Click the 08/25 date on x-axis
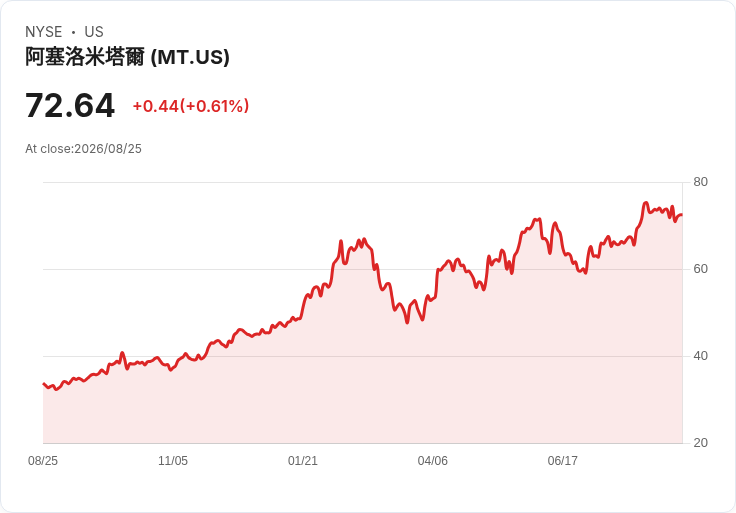Image resolution: width=736 pixels, height=513 pixels. coord(43,461)
